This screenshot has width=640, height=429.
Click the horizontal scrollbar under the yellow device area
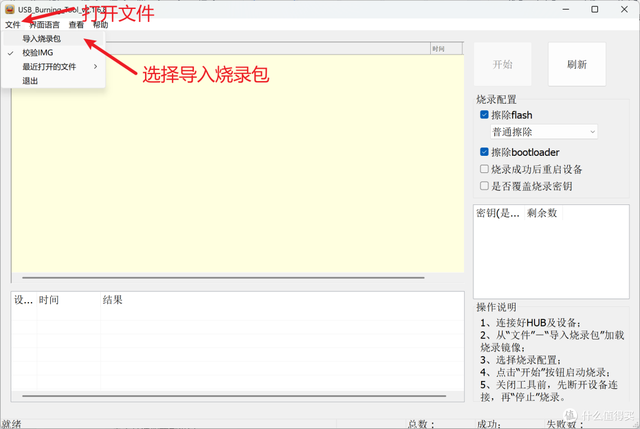pyautogui.click(x=223, y=278)
